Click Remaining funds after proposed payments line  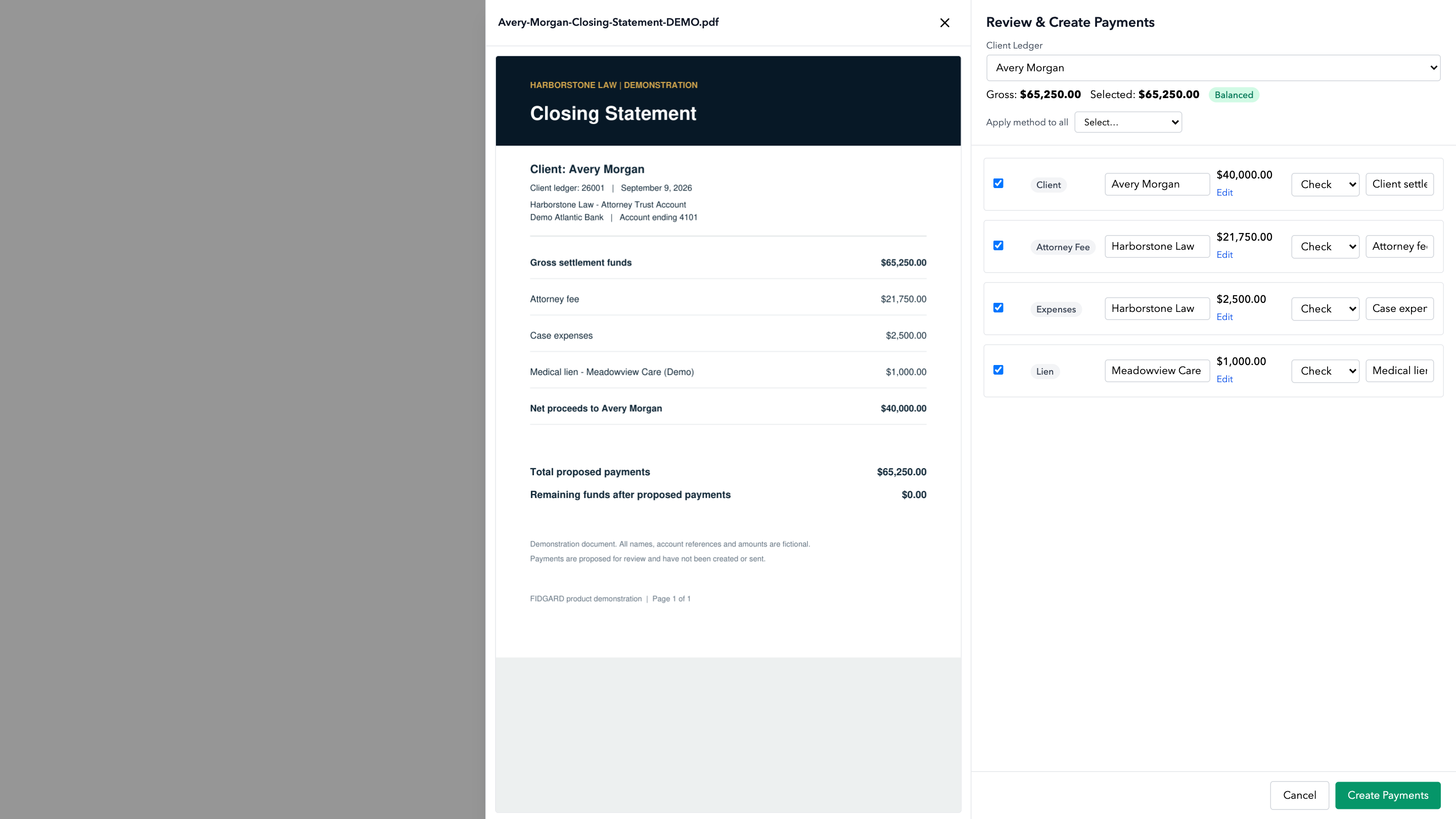[728, 495]
